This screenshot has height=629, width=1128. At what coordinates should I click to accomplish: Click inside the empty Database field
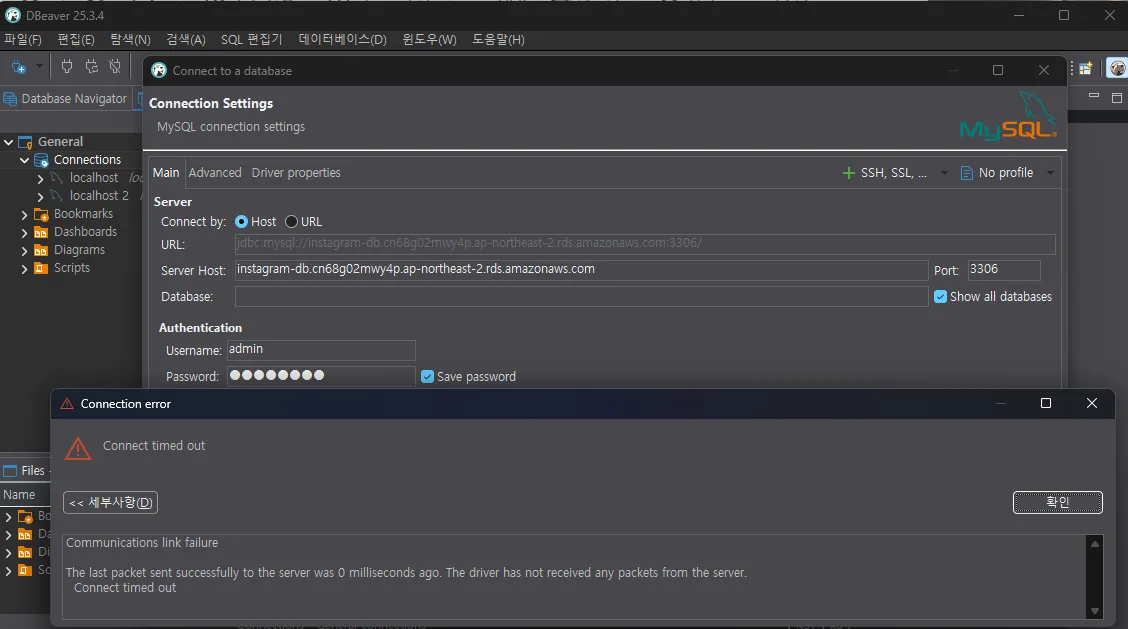coord(580,296)
